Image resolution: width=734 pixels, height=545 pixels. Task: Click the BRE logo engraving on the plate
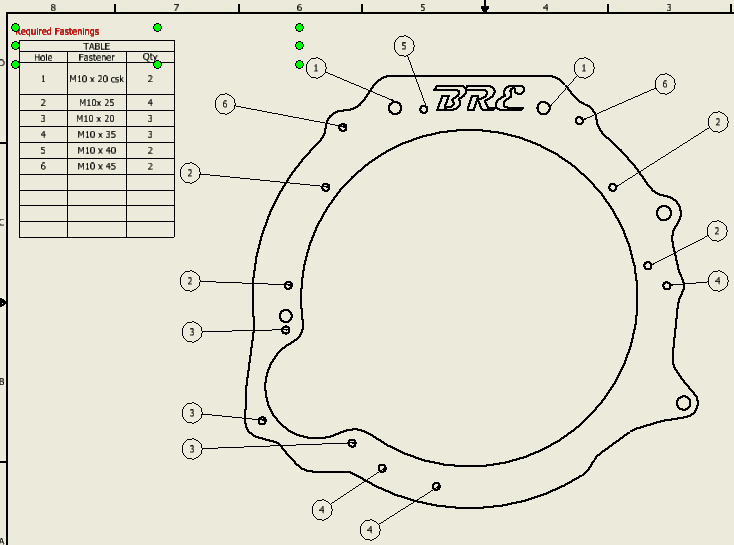(x=480, y=97)
